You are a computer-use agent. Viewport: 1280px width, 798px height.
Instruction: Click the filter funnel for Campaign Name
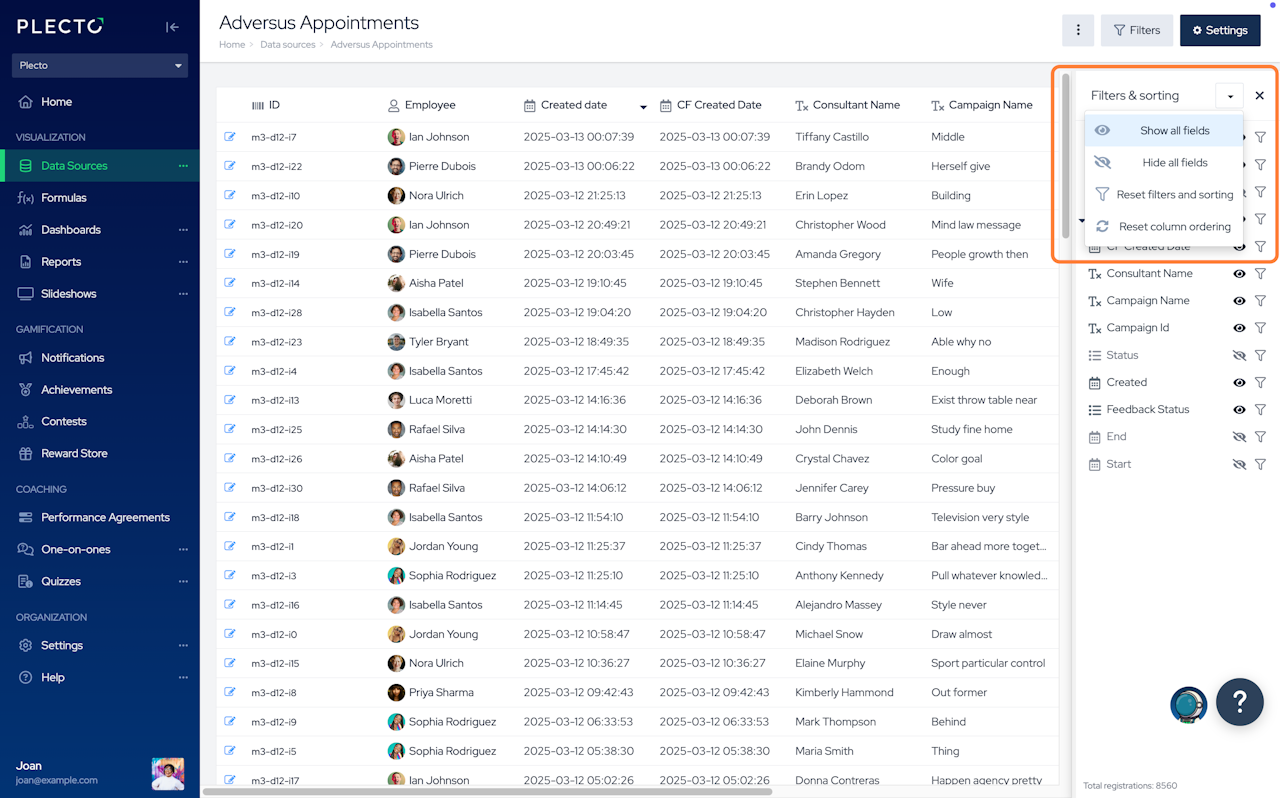[1260, 301]
